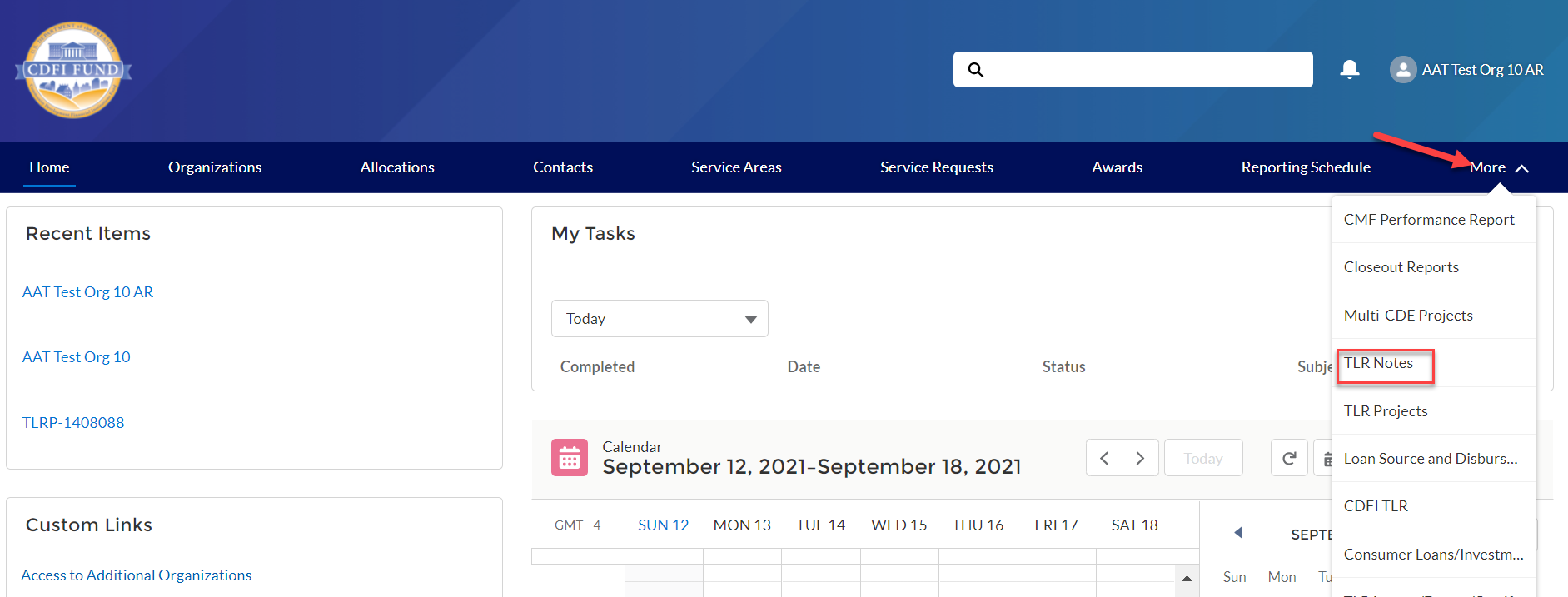This screenshot has height=597, width=1568.
Task: Switch to the Service Requests tab
Action: point(936,167)
